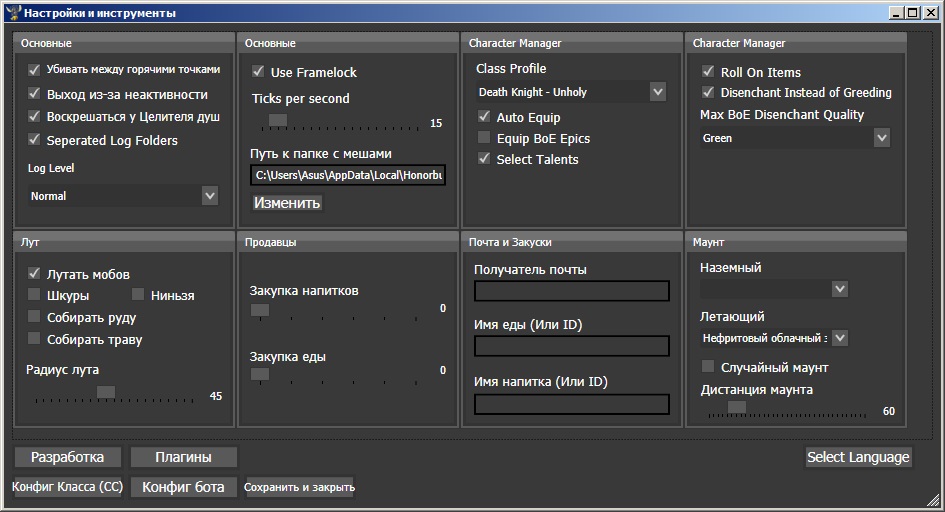Toggle the Use Framelock checkbox
The image size is (945, 512).
pyautogui.click(x=258, y=72)
